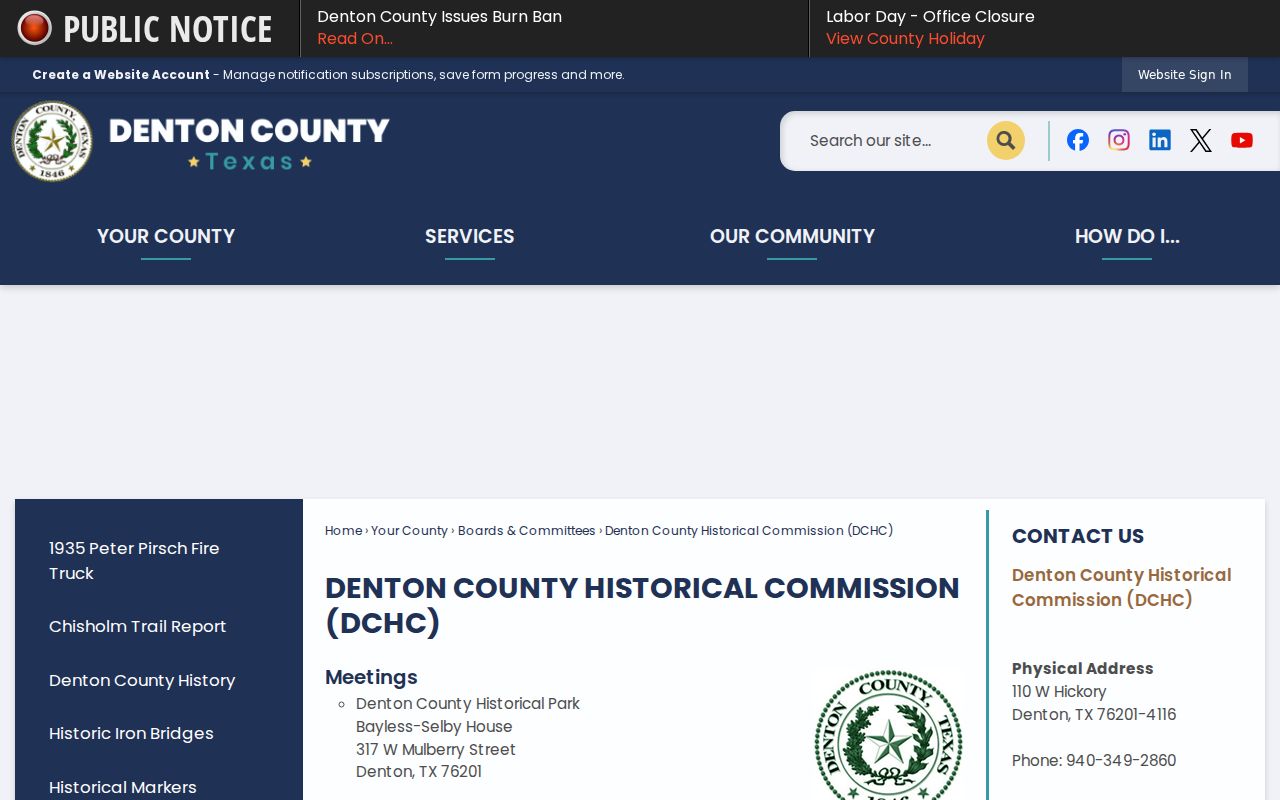This screenshot has width=1280, height=800.
Task: Click Read On... under Burn Ban notice
Action: coord(355,39)
